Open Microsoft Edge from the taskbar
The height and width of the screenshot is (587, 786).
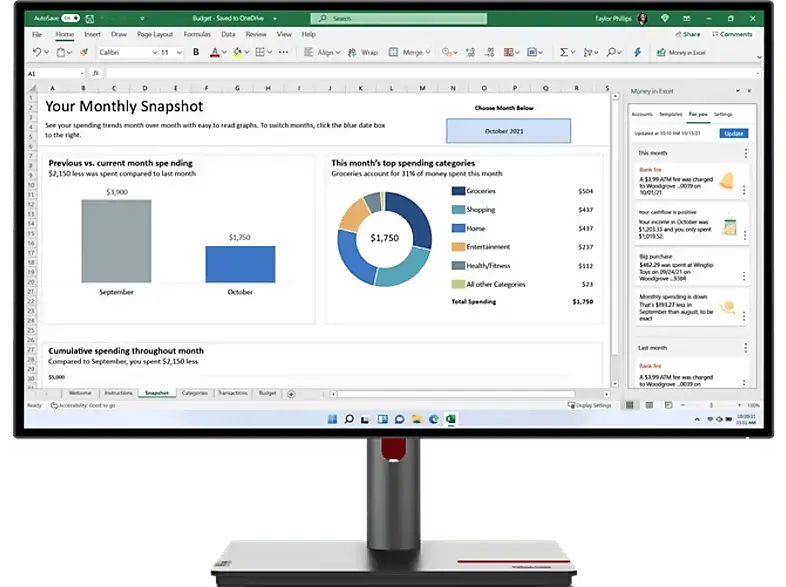coord(434,419)
